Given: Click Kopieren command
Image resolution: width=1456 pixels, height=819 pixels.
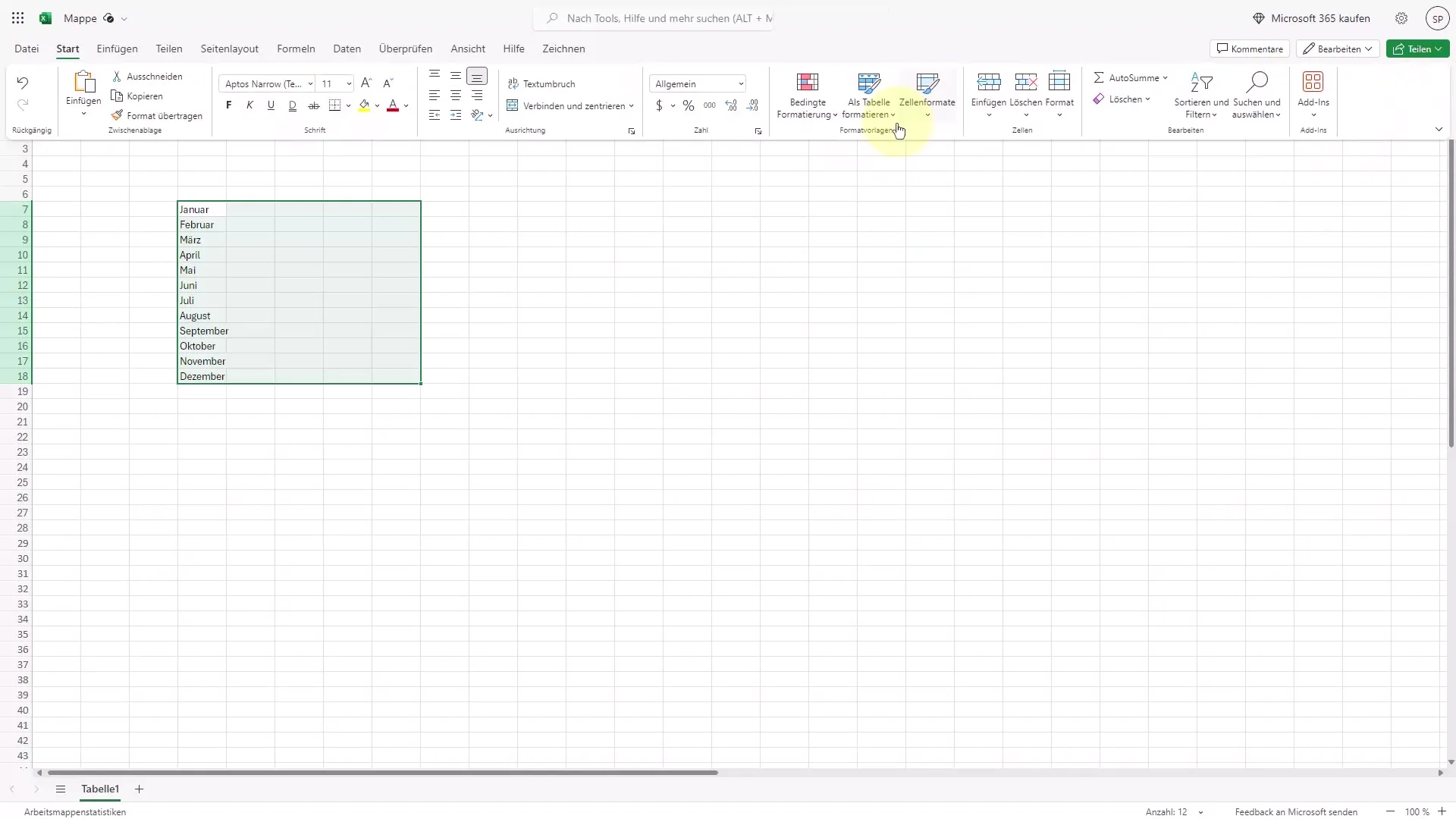Looking at the screenshot, I should click(137, 96).
